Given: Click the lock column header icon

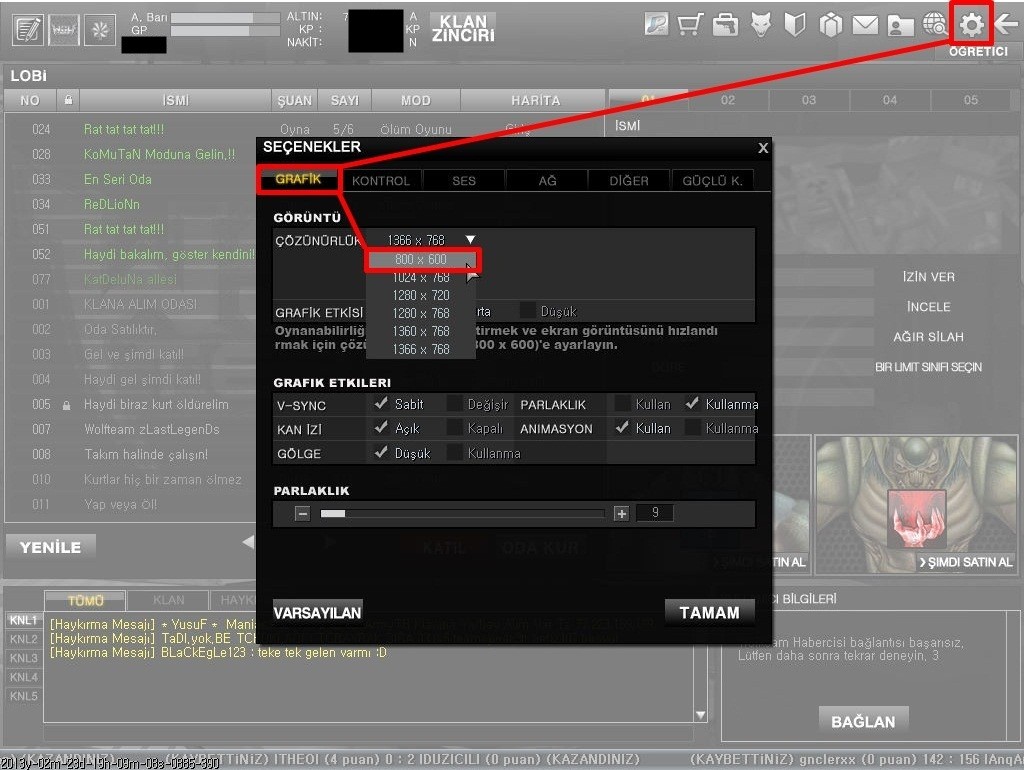Looking at the screenshot, I should pos(68,100).
